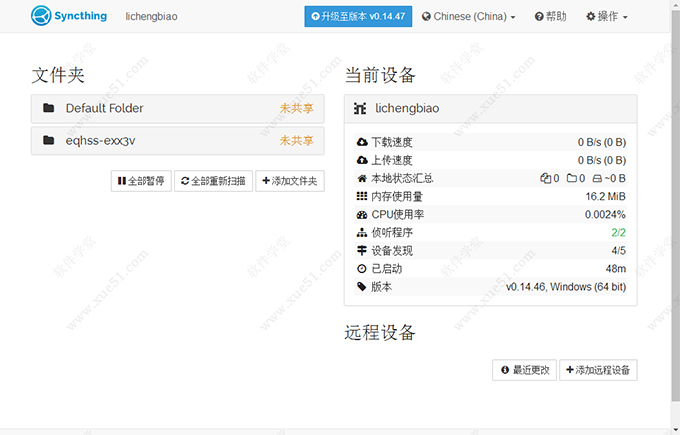The image size is (680, 435).
Task: Click the CPU usage gauge icon
Action: (x=362, y=214)
